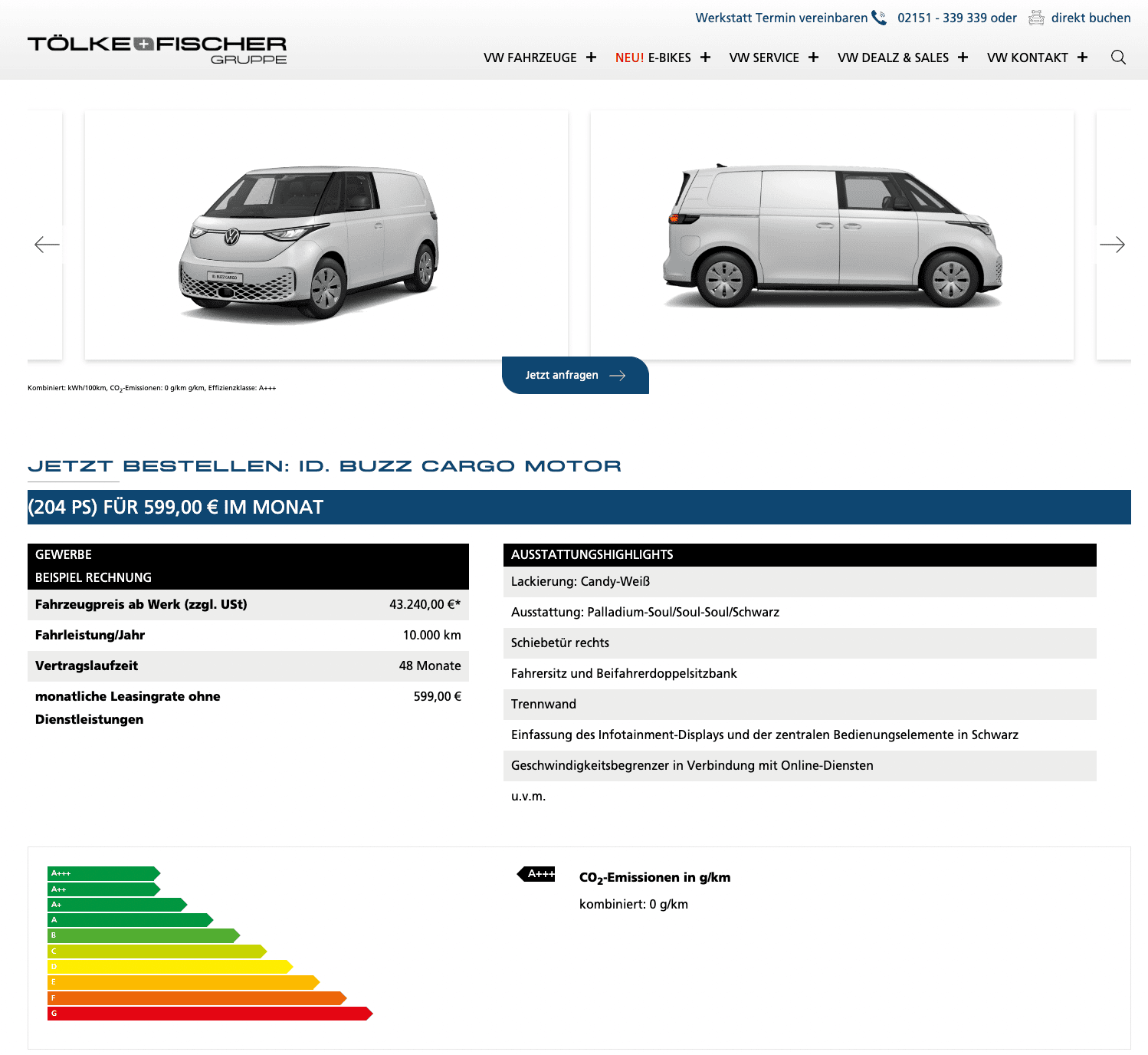This screenshot has height=1055, width=1148.
Task: Open VW SERVICE menu item
Action: point(764,58)
